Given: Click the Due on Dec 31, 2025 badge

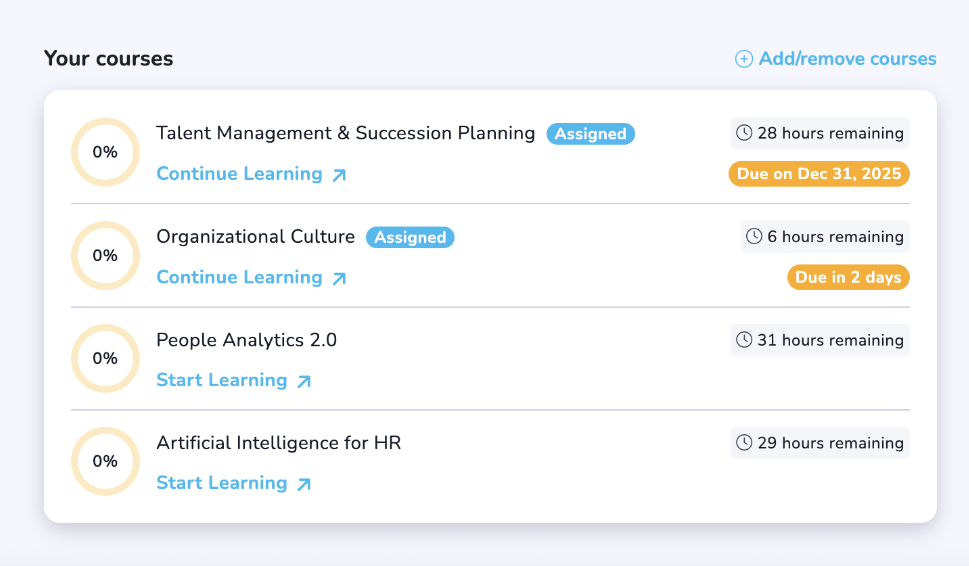Looking at the screenshot, I should point(818,174).
